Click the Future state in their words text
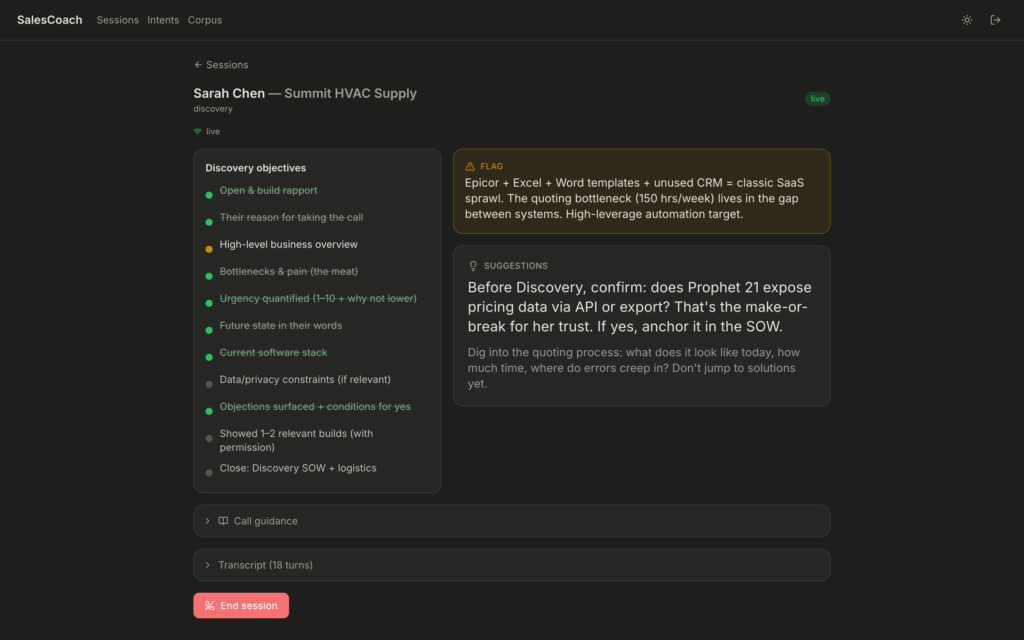The height and width of the screenshot is (640, 1024). click(x=281, y=325)
